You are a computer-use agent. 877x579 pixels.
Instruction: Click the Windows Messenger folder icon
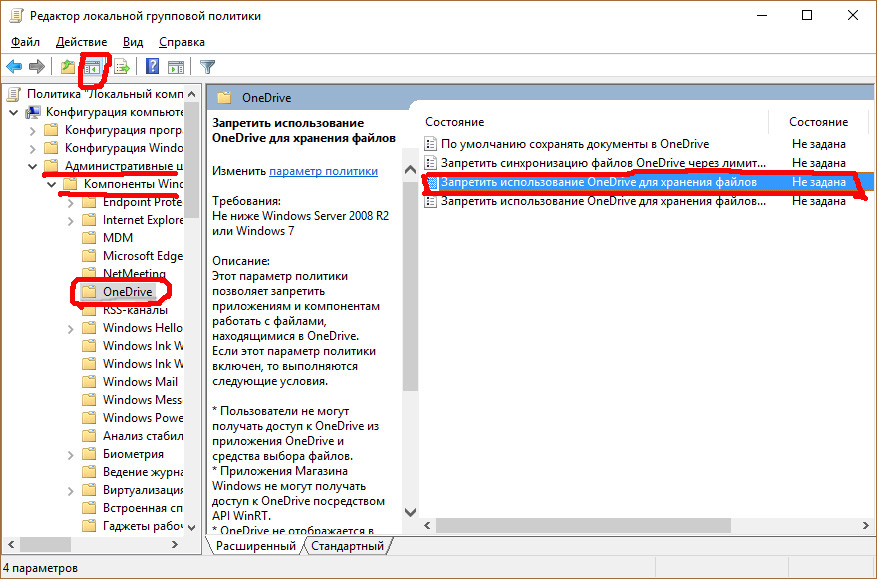point(89,399)
